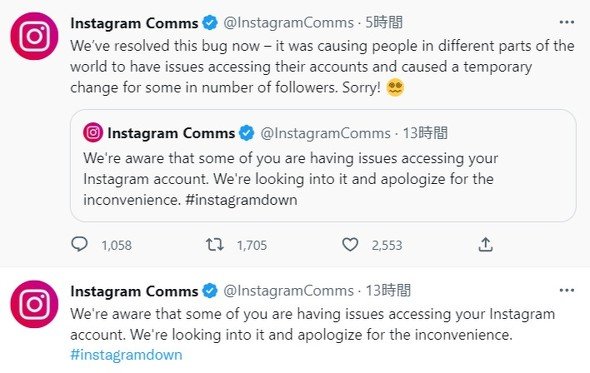Like the first tweet with heart icon
The height and width of the screenshot is (373, 590).
(x=350, y=245)
